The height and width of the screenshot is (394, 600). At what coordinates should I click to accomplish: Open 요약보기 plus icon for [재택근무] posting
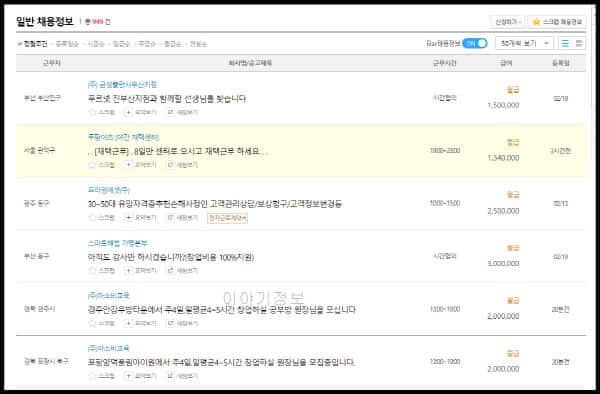[129, 165]
